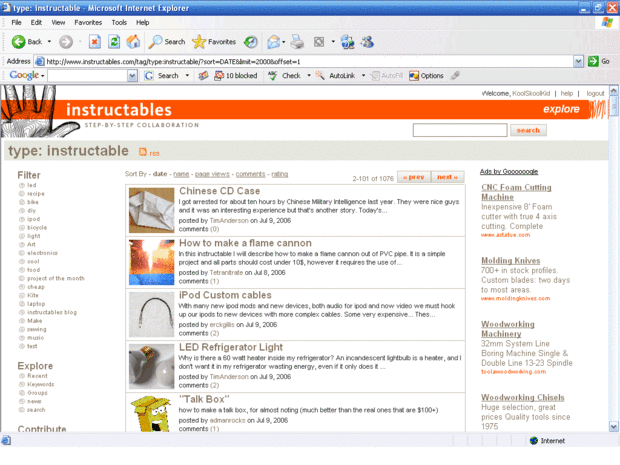Open the CNC Foam Cutting Machine ad
The height and width of the screenshot is (465, 620).
516,192
